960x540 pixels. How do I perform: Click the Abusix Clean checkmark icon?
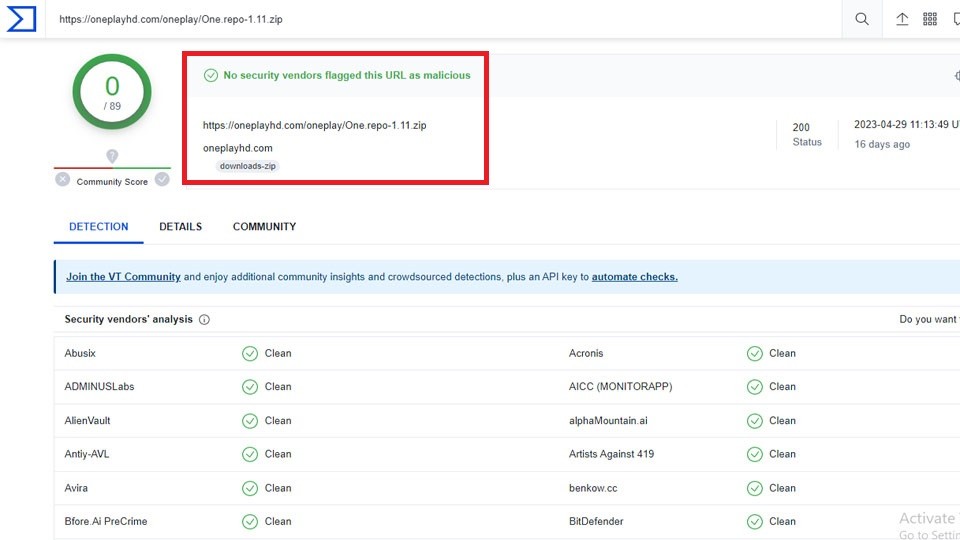250,354
